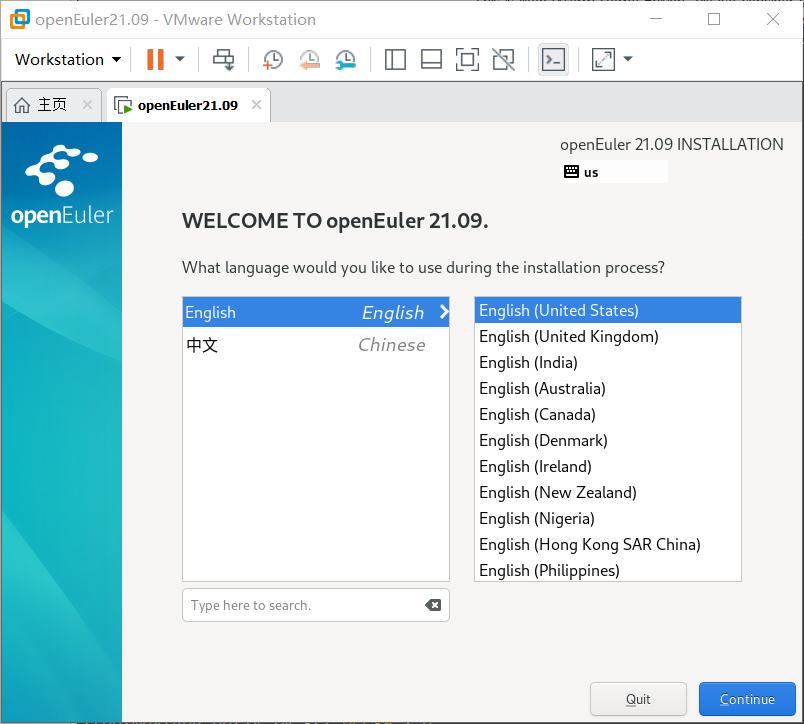
Task: Maximize the VMware Workstation window
Action: click(x=714, y=19)
